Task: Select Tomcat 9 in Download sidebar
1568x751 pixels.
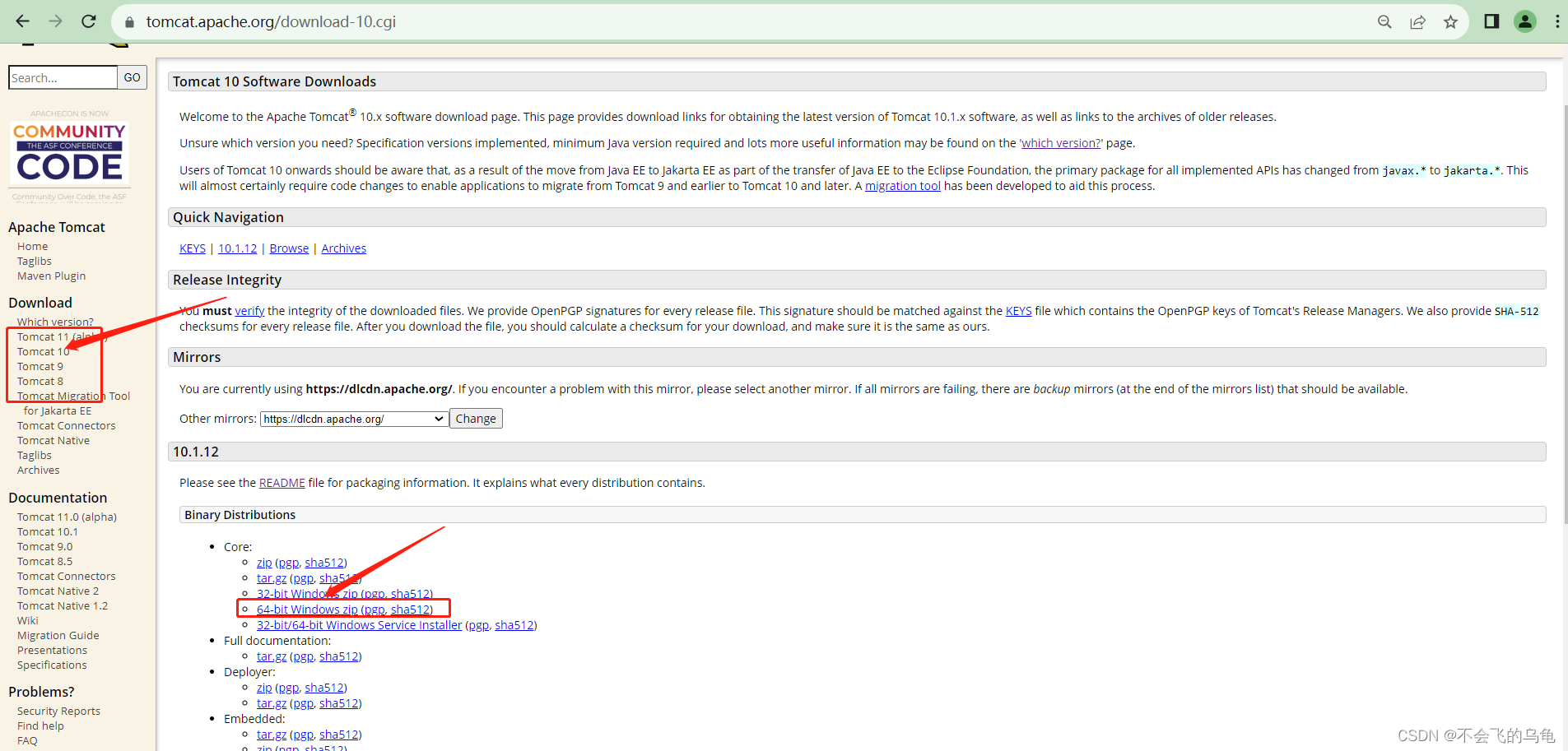Action: click(40, 367)
